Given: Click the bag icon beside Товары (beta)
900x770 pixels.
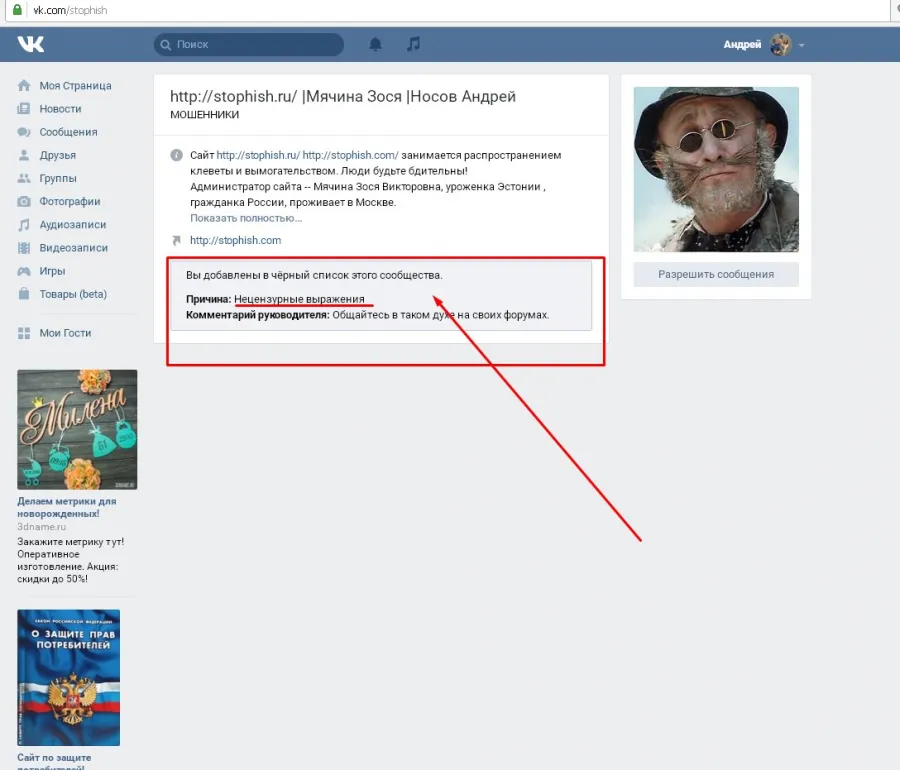Looking at the screenshot, I should pos(24,294).
